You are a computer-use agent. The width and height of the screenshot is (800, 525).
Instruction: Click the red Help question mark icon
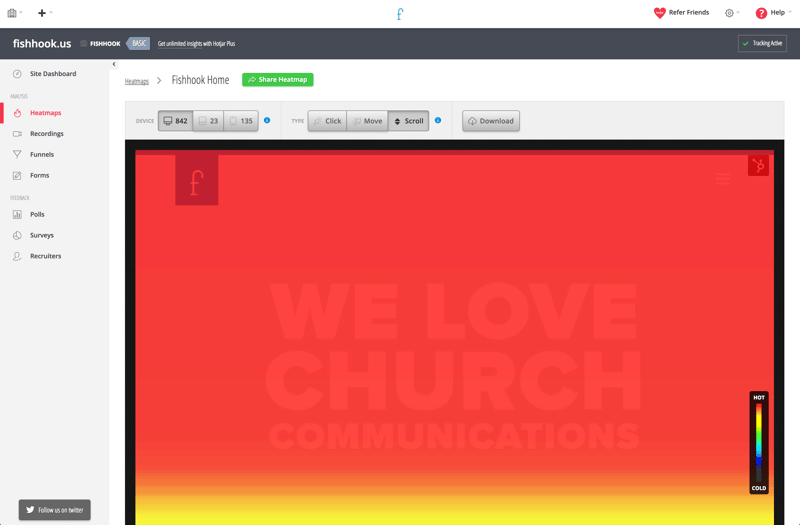[761, 13]
